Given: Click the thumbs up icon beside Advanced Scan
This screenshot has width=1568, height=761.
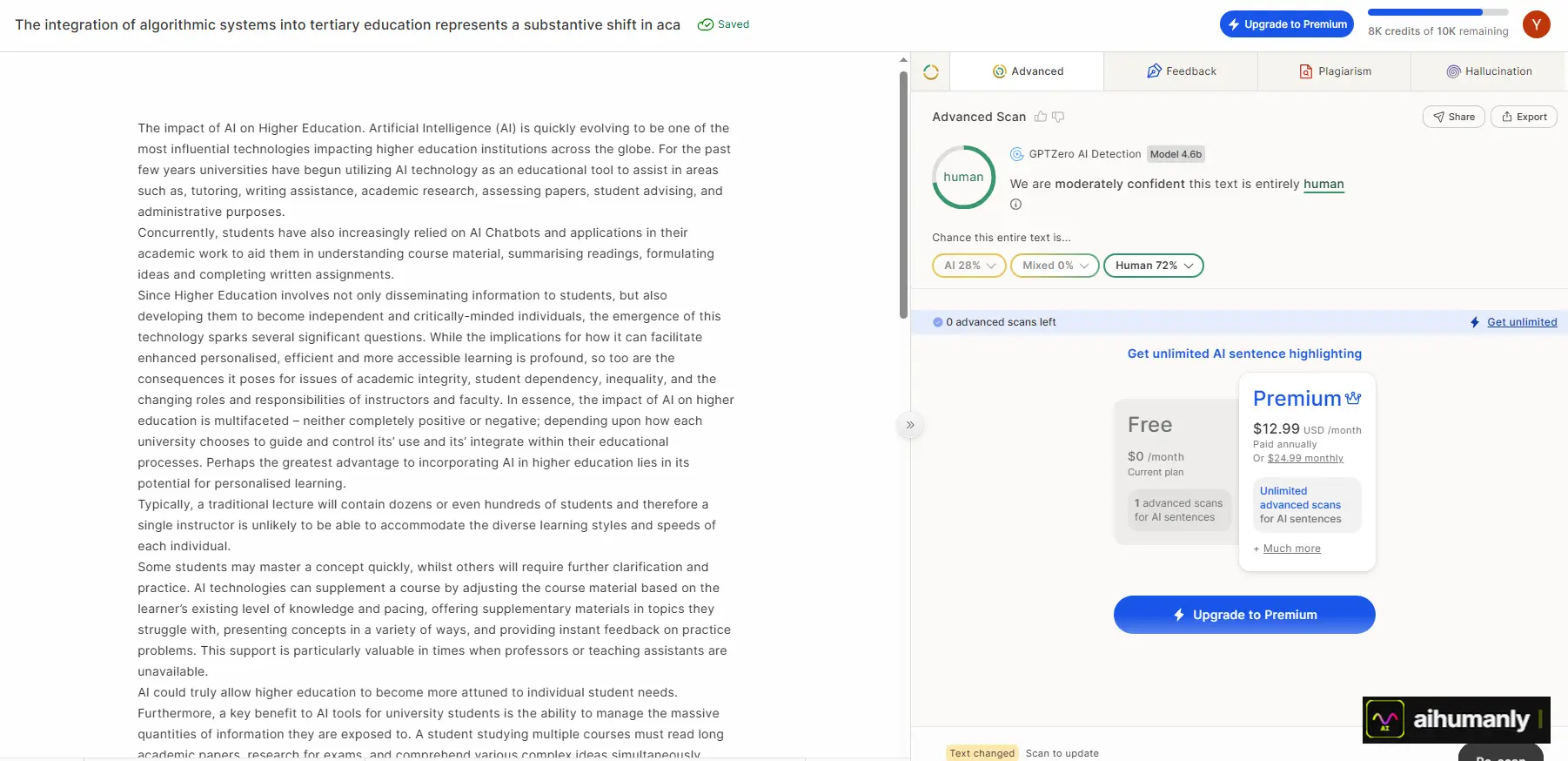Looking at the screenshot, I should tap(1040, 117).
